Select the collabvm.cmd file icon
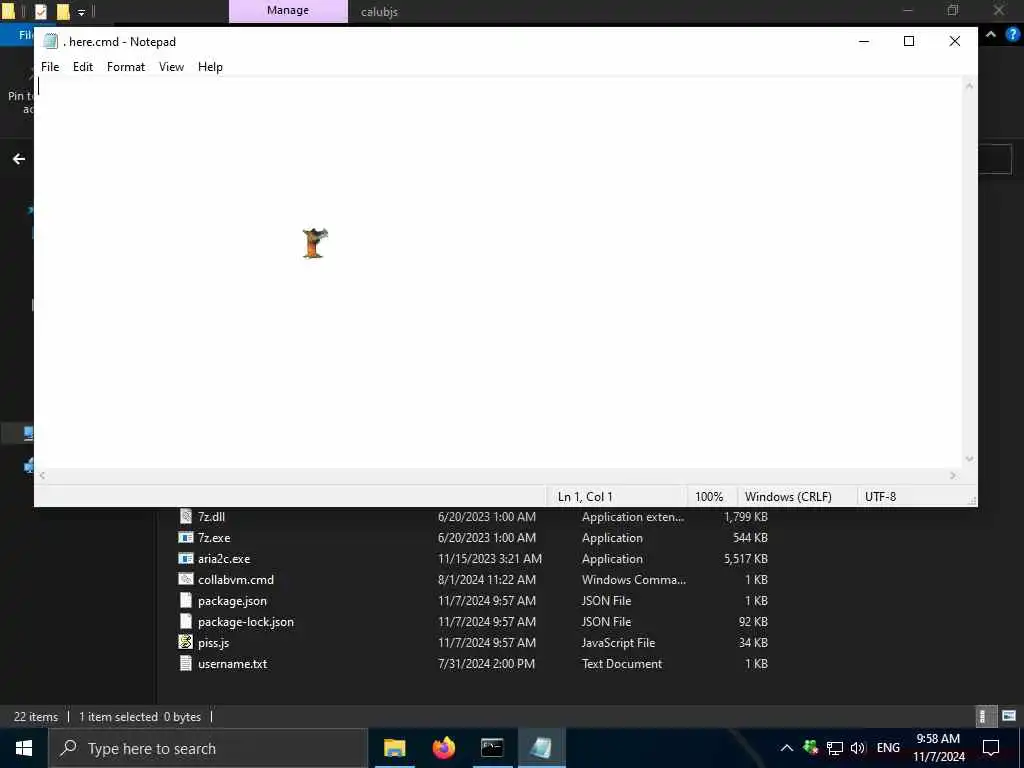This screenshot has width=1024, height=768. tap(186, 579)
